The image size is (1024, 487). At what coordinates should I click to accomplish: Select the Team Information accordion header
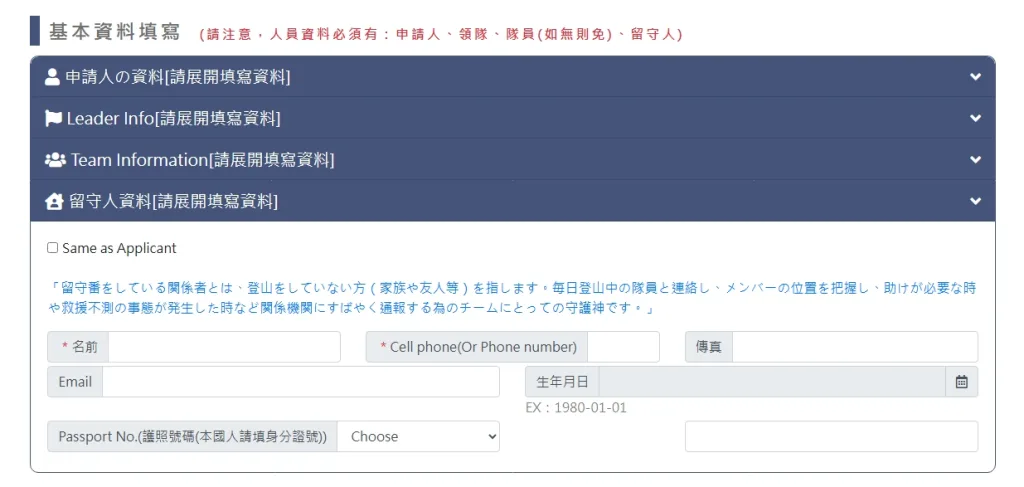pos(513,159)
